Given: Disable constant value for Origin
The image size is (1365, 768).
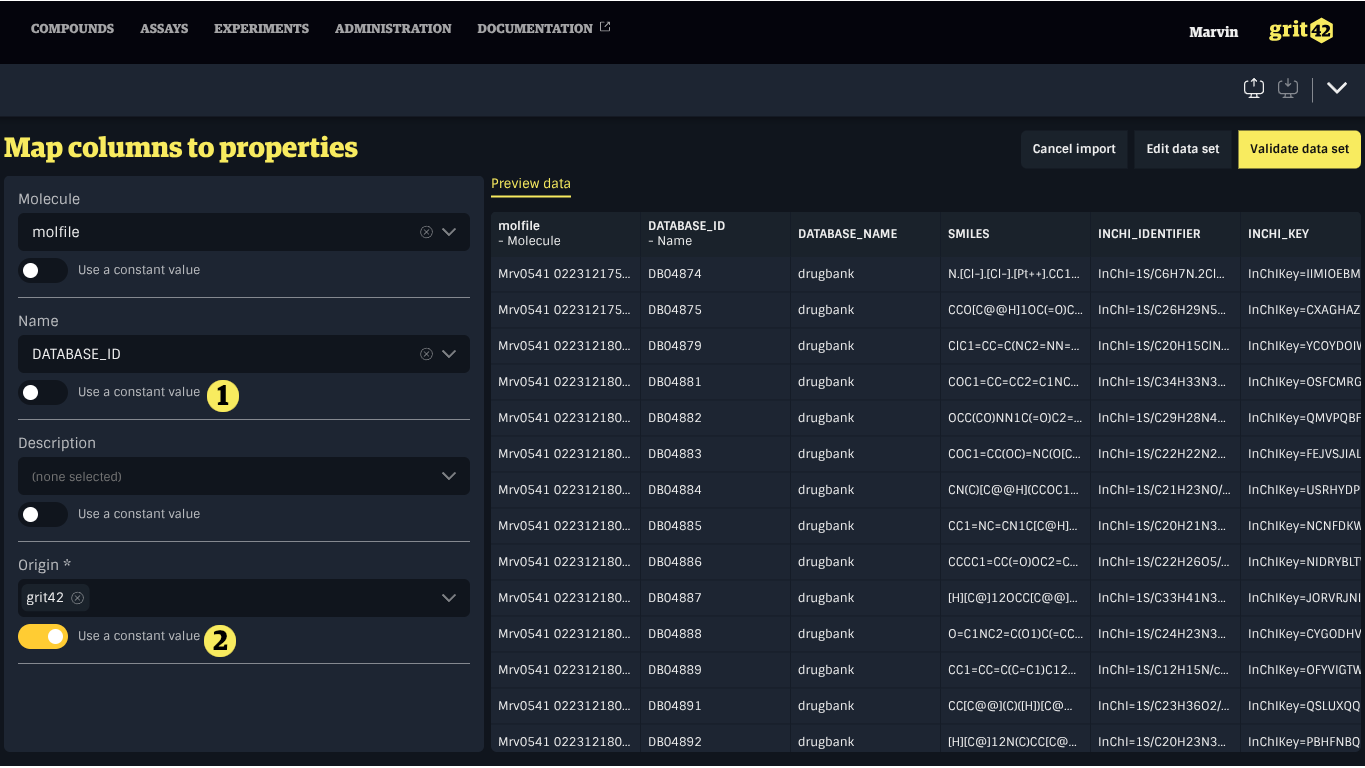Looking at the screenshot, I should click(x=43, y=636).
